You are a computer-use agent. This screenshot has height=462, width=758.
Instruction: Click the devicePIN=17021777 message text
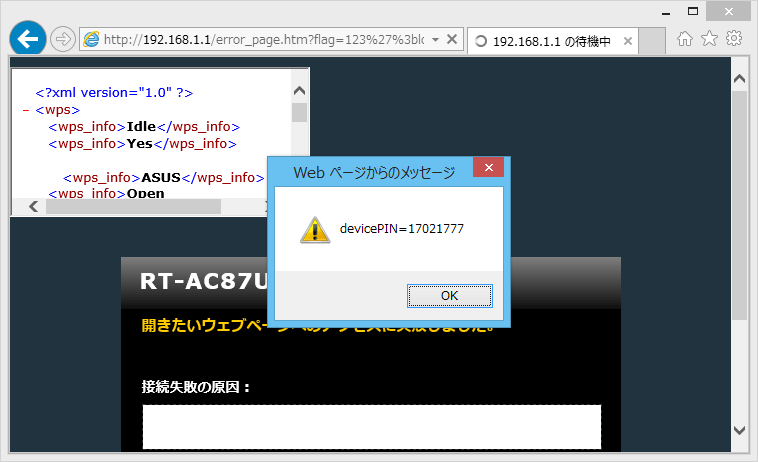402,229
